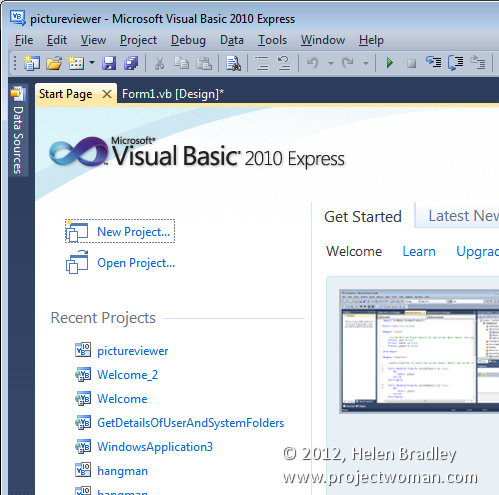The height and width of the screenshot is (495, 499).
Task: Switch to Form1.vb [Design] tab
Action: point(173,94)
